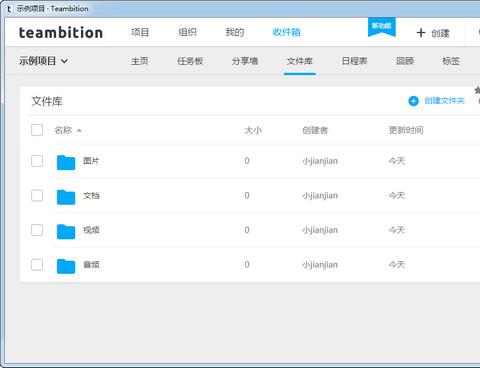Click the 更新时间 column header

point(406,130)
